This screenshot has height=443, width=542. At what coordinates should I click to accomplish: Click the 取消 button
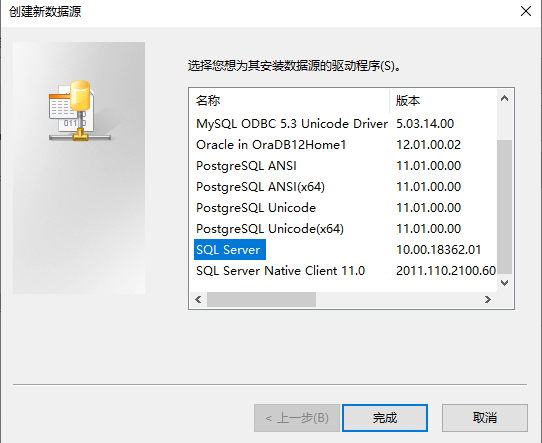point(485,418)
